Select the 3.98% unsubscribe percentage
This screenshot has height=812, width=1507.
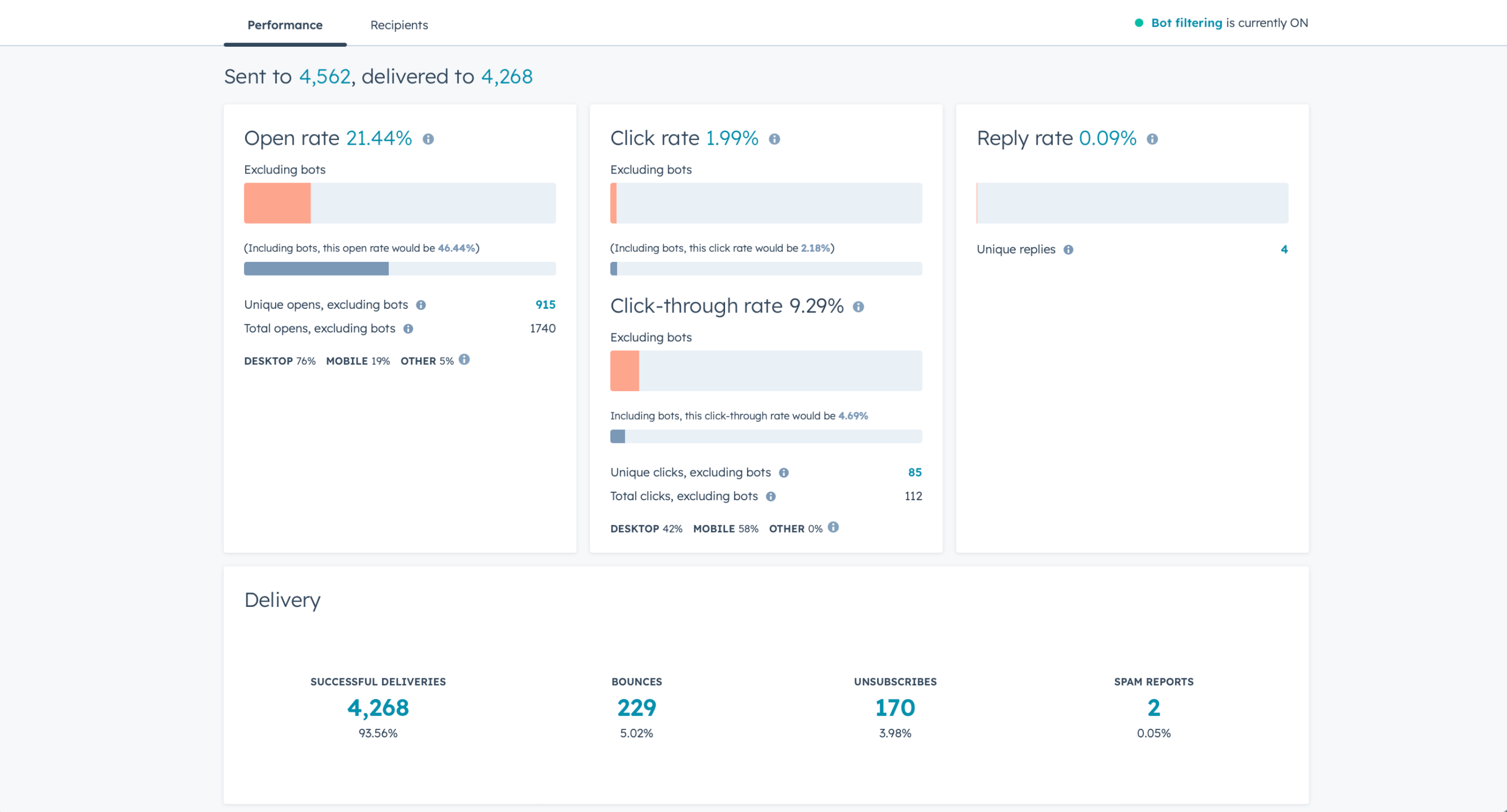click(x=895, y=733)
